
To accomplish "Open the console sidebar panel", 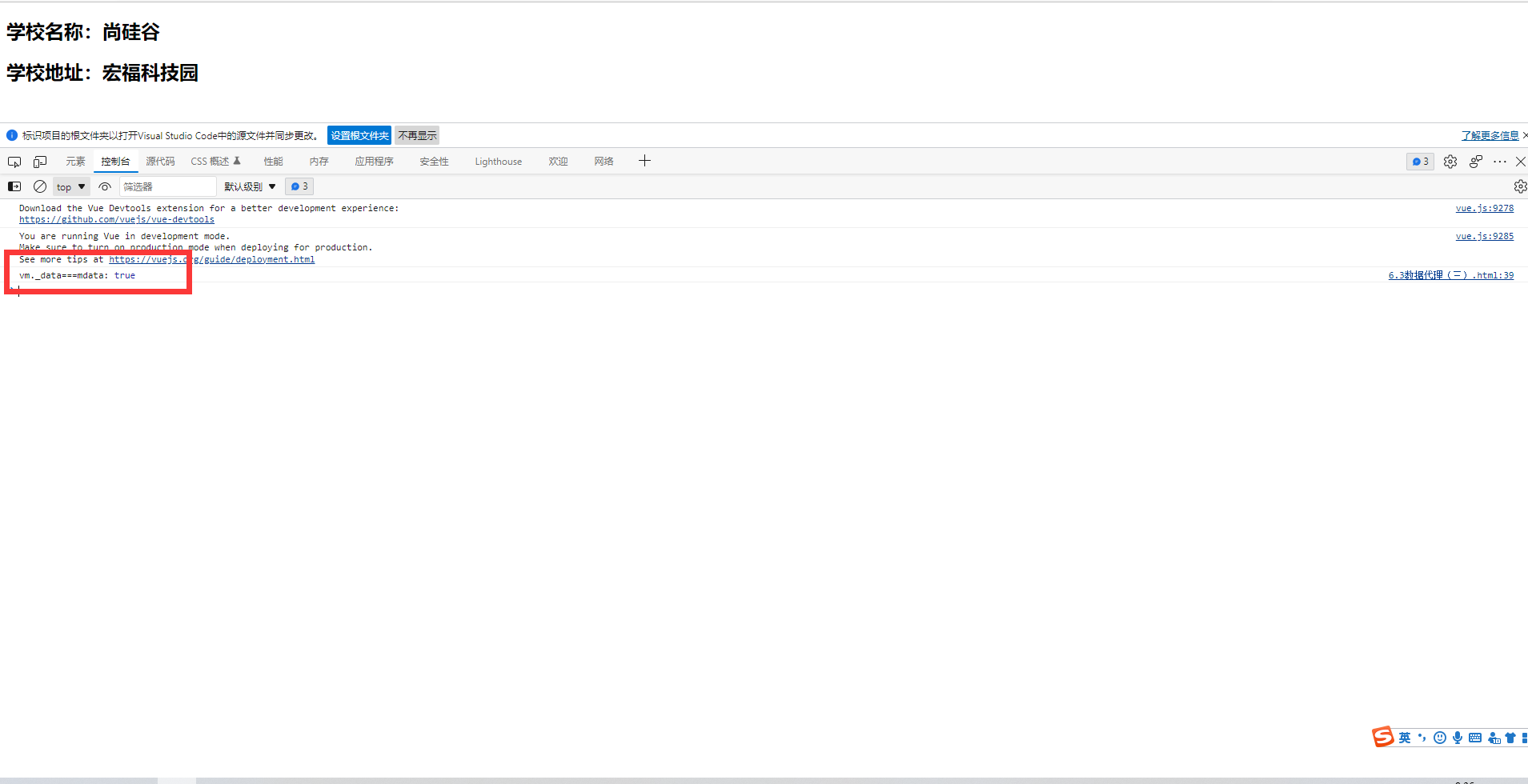I will click(x=14, y=186).
